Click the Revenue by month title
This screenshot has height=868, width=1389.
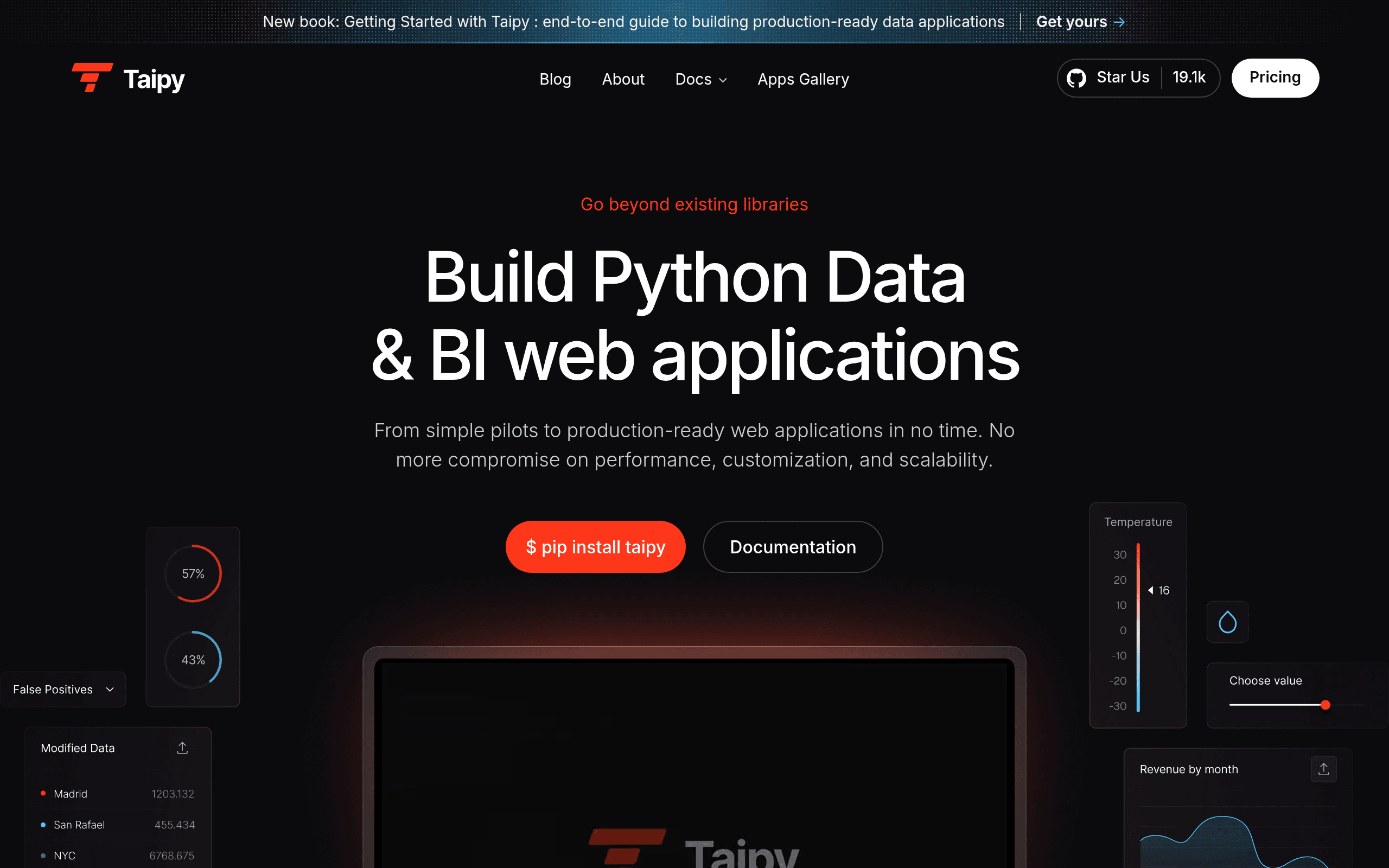(x=1188, y=769)
